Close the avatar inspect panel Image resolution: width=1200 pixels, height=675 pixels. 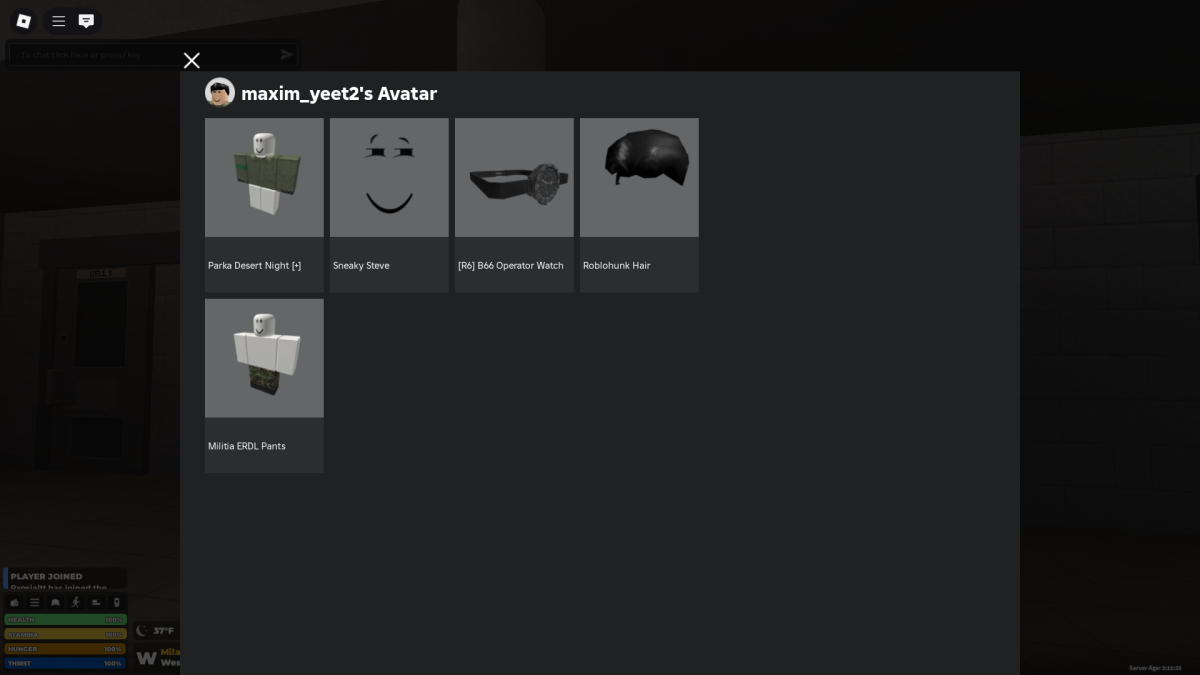click(192, 61)
